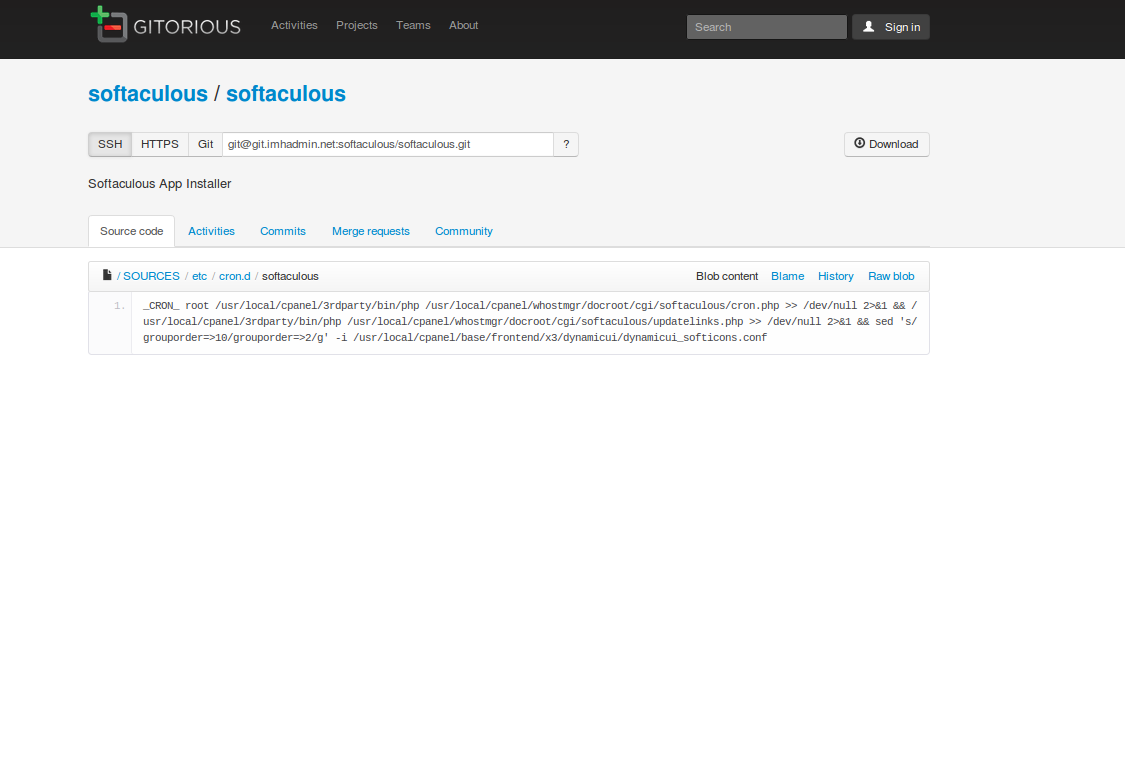Viewport: 1125px width, 769px height.
Task: Open the Activities tab of the repository
Action: pos(211,231)
